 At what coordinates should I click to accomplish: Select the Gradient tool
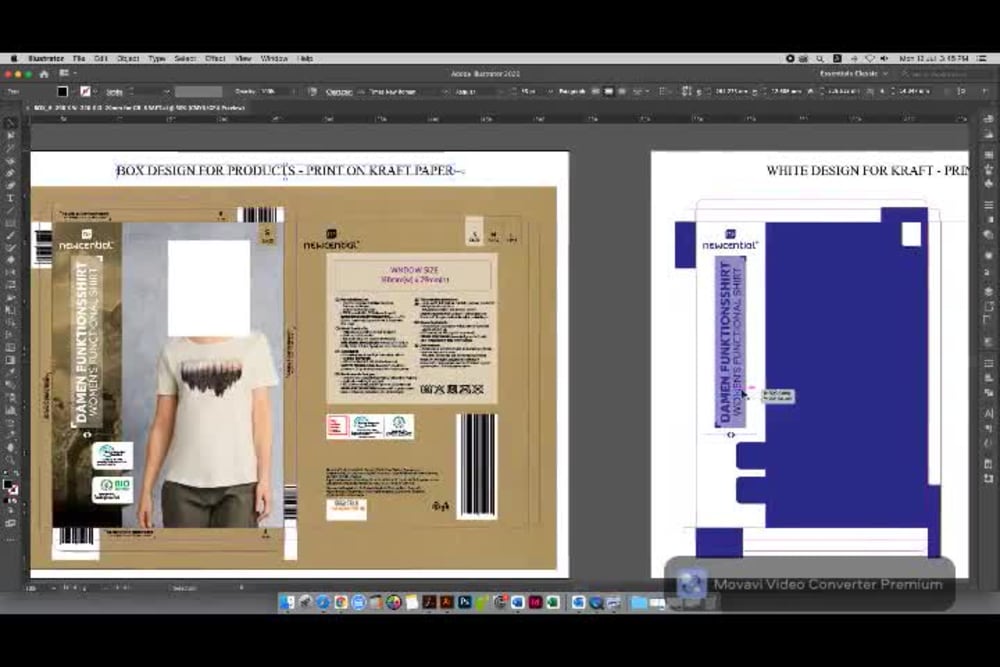[10, 360]
